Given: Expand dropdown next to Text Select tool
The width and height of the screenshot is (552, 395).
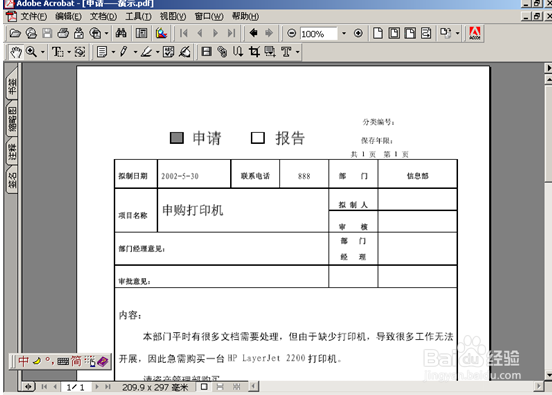Looking at the screenshot, I should tap(69, 52).
